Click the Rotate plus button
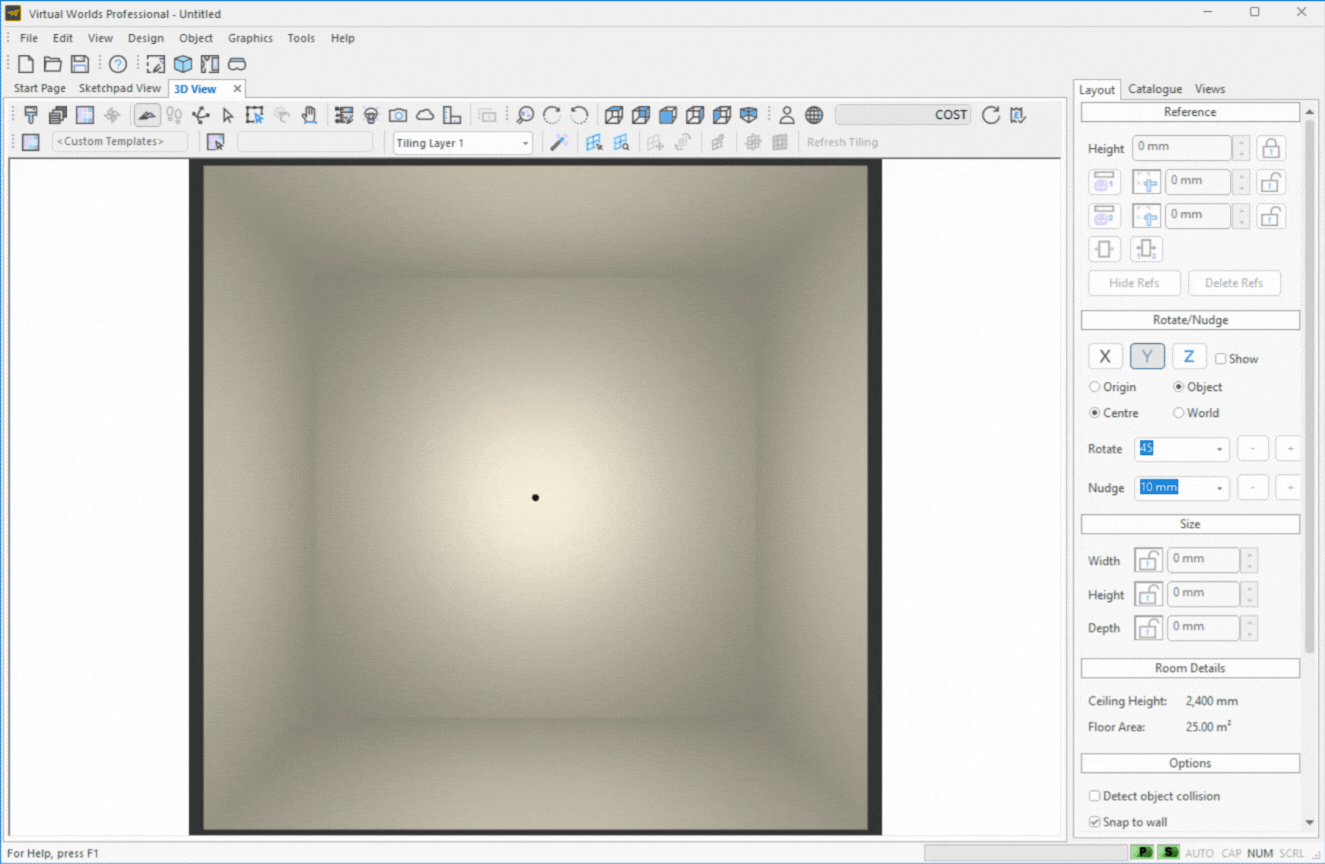The image size is (1325, 864). [x=1290, y=449]
